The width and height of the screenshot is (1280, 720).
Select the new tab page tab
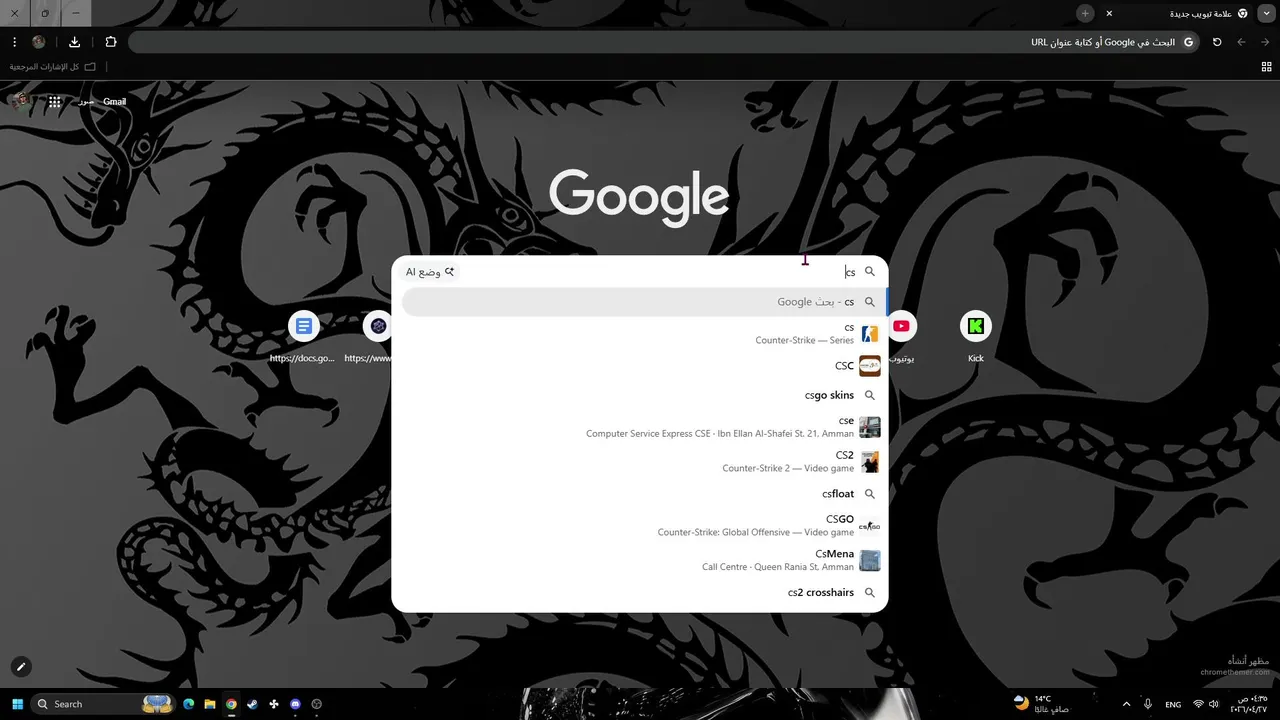coord(1176,13)
